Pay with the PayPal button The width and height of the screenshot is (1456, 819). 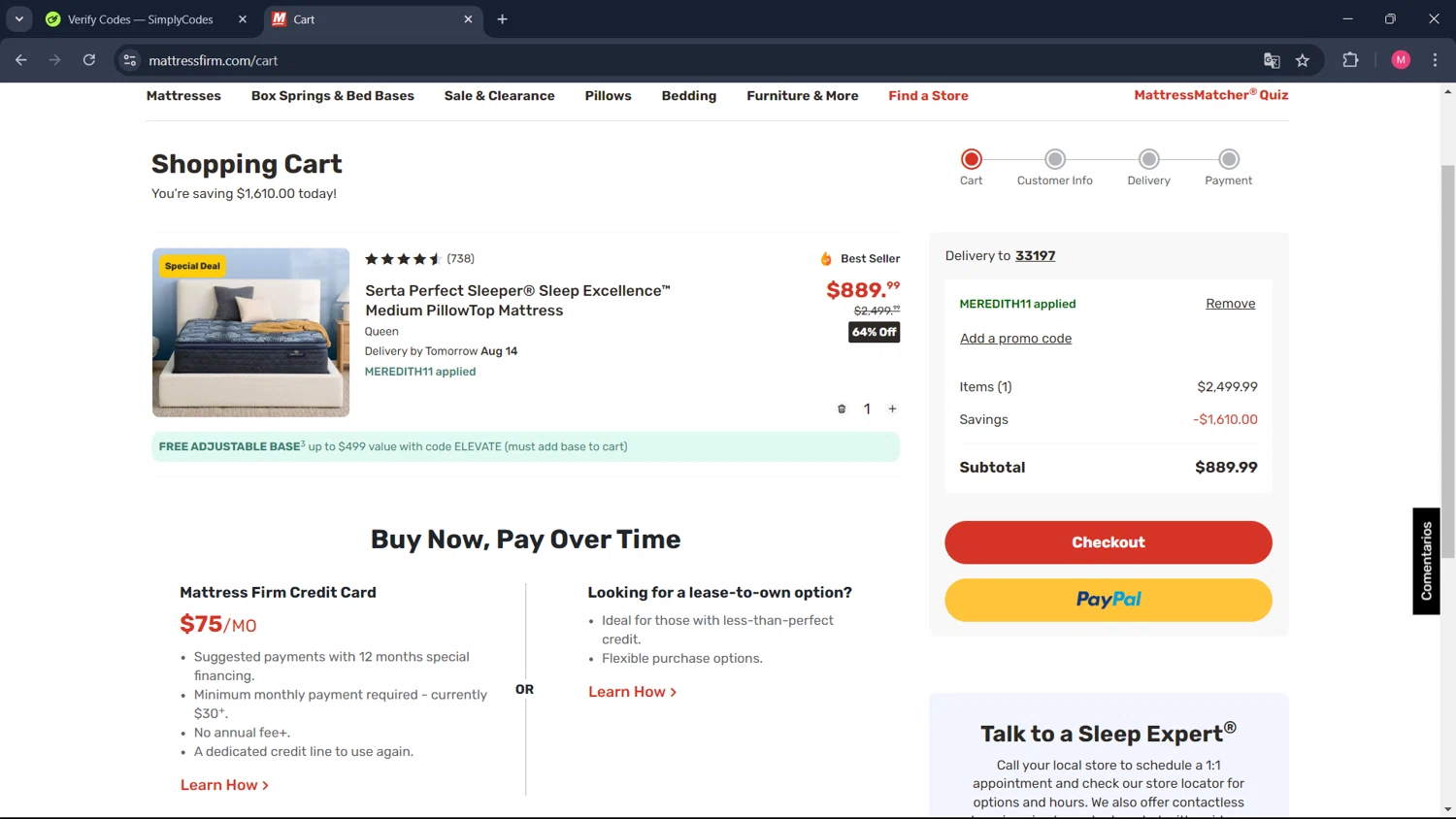[1109, 600]
